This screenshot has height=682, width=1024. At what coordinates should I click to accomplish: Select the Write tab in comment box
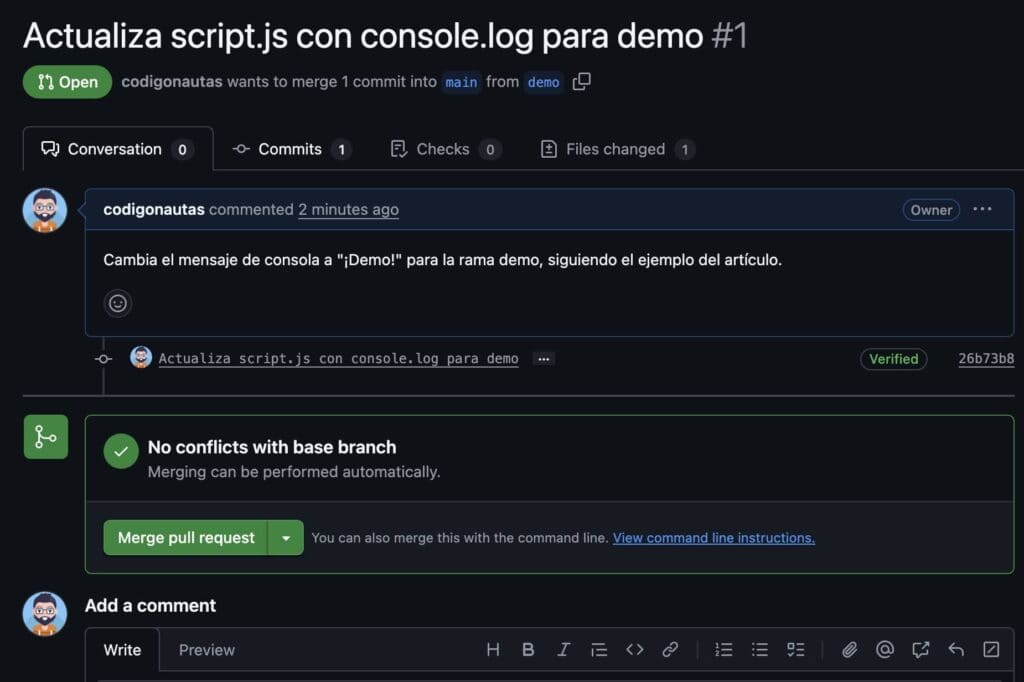122,650
